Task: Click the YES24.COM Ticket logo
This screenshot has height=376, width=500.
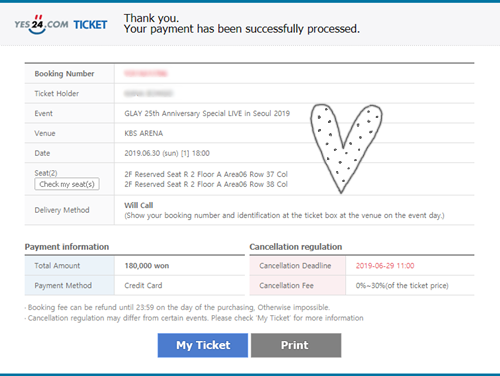Action: pyautogui.click(x=61, y=24)
